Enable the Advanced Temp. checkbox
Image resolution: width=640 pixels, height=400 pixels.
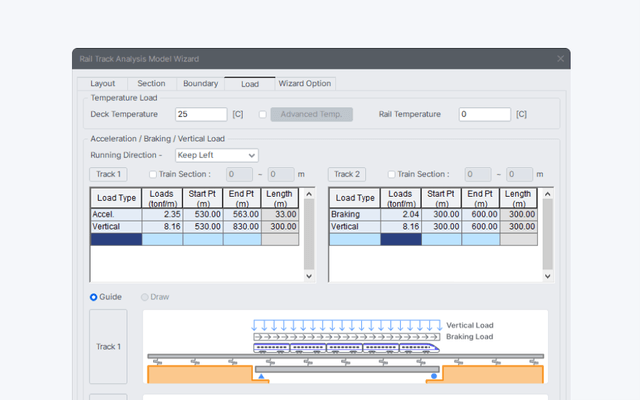click(x=263, y=114)
